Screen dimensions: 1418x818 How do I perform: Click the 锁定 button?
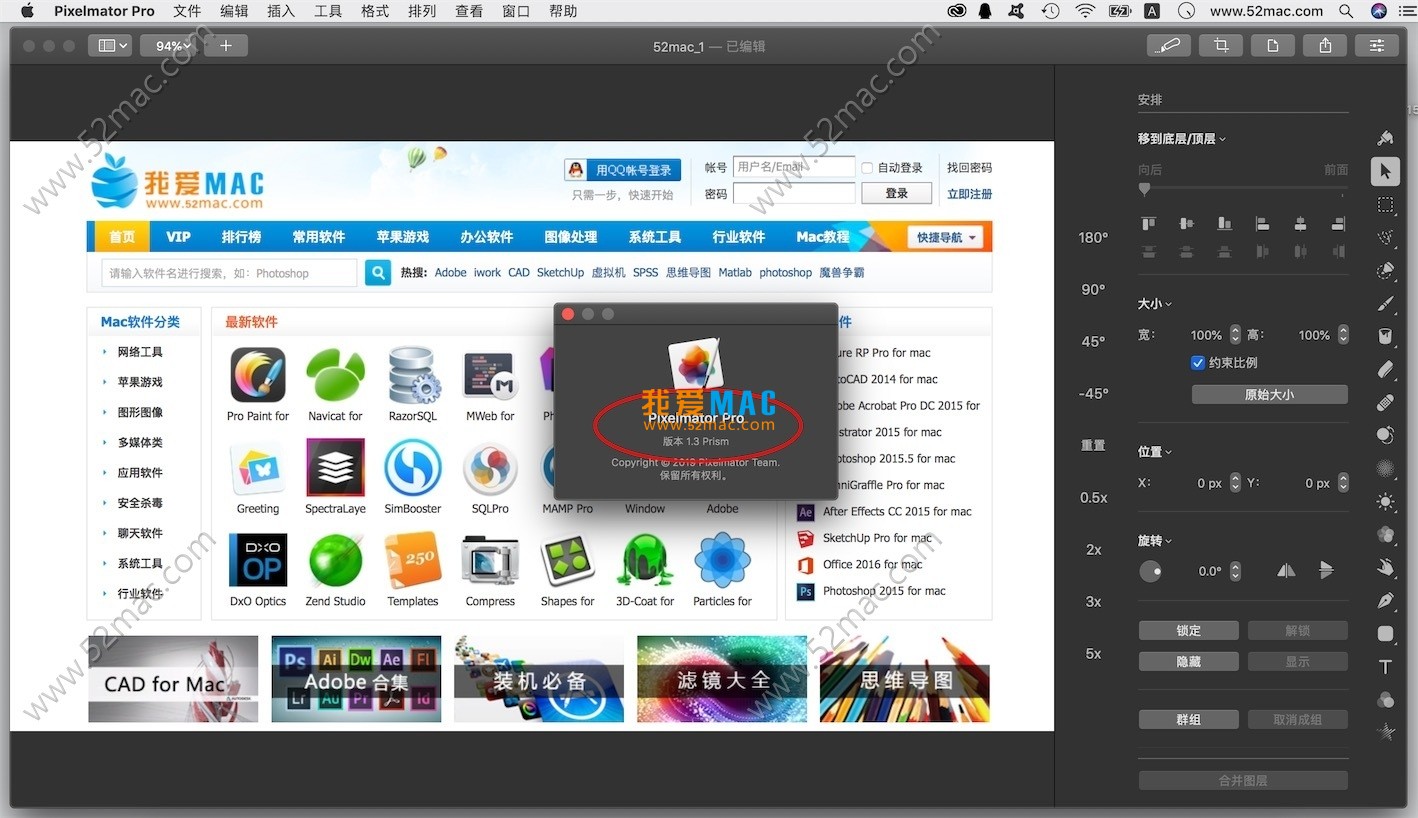point(1188,630)
